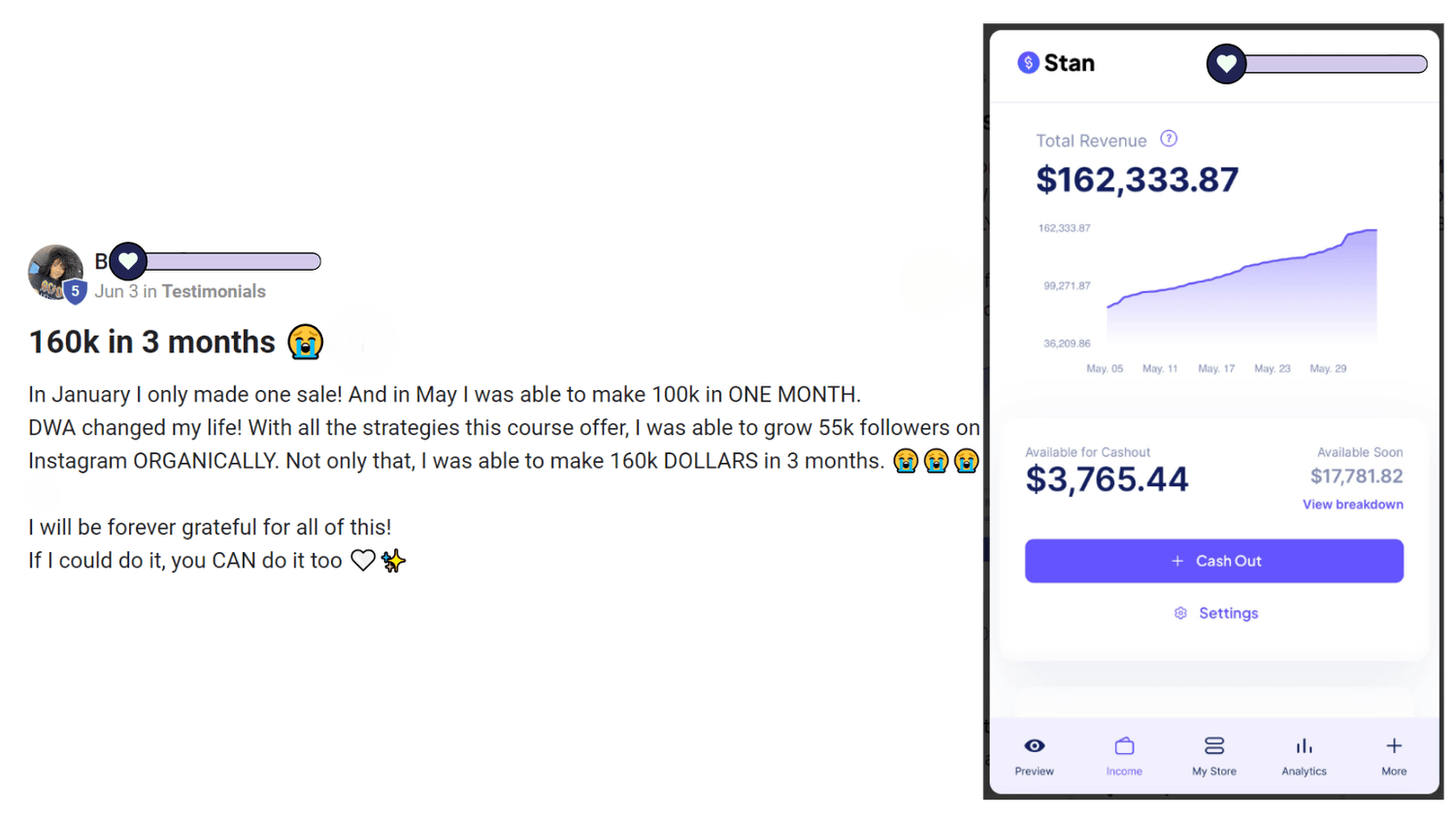Open the Analytics bar chart icon

pos(1304,745)
